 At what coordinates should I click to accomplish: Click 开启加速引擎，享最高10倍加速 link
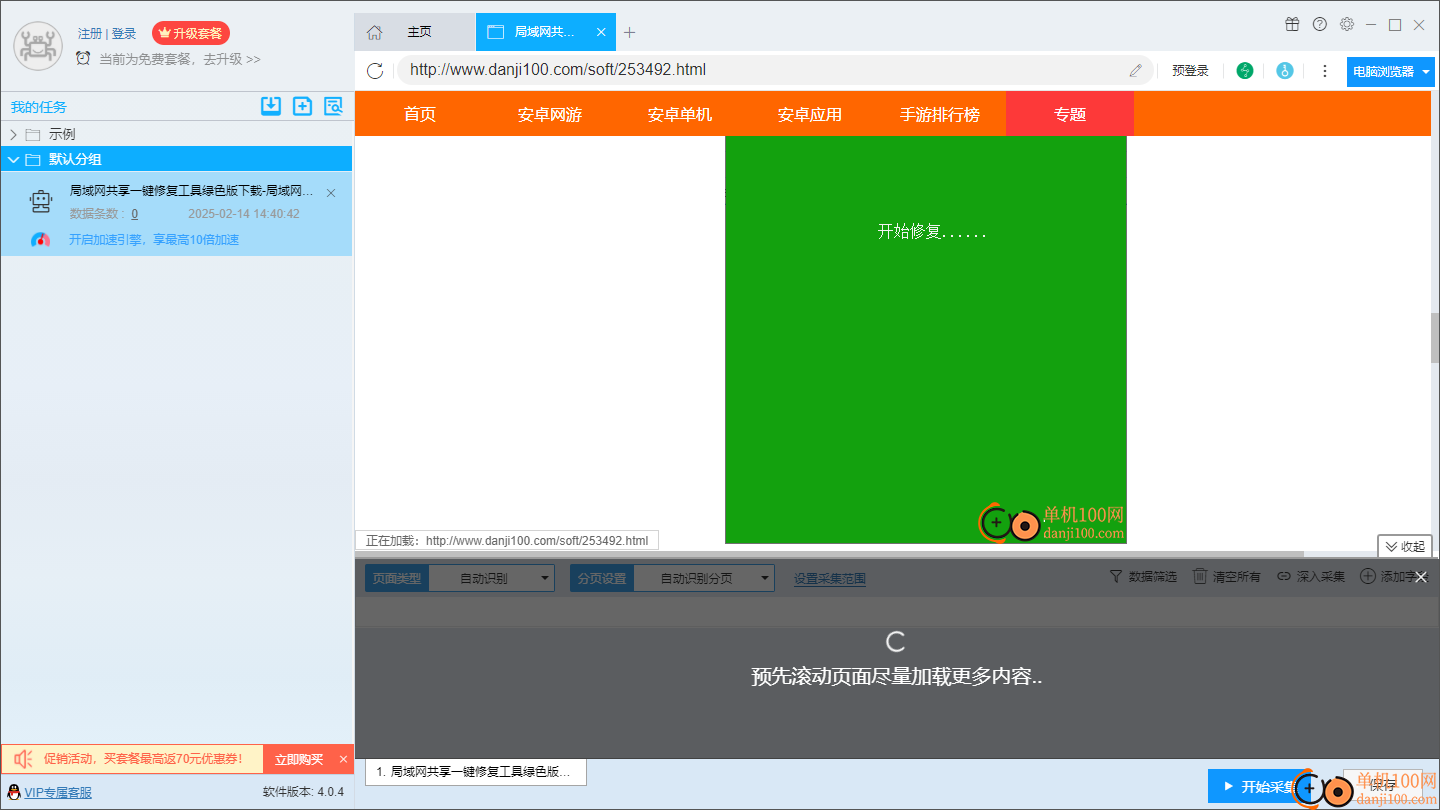click(x=154, y=240)
